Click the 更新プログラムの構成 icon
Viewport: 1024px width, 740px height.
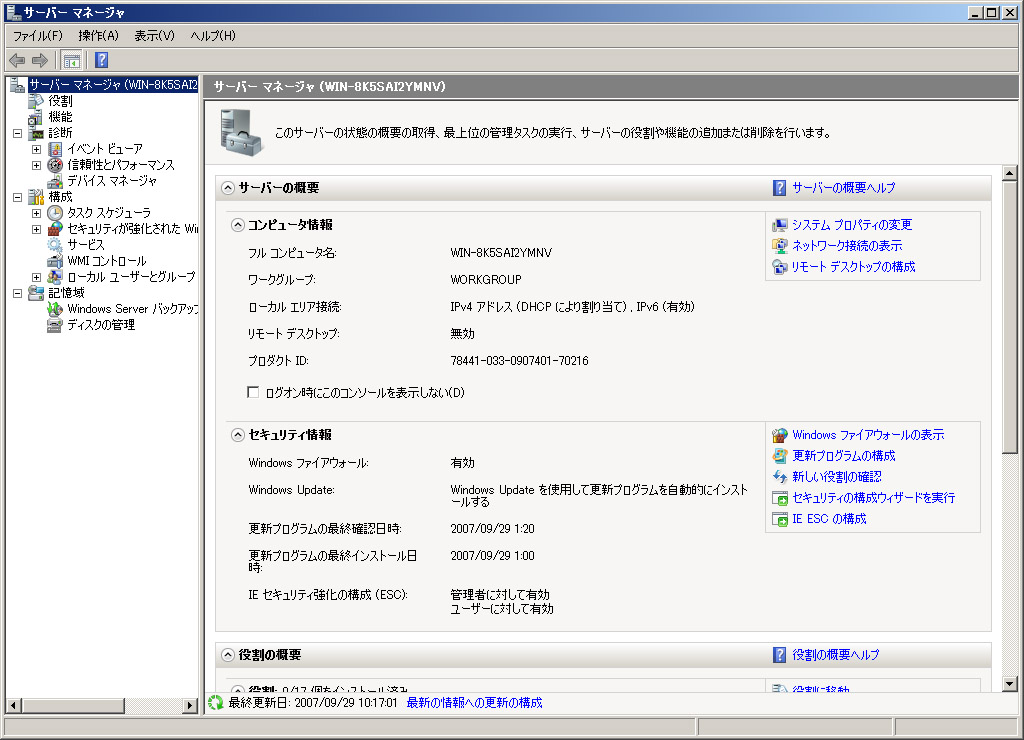[780, 456]
